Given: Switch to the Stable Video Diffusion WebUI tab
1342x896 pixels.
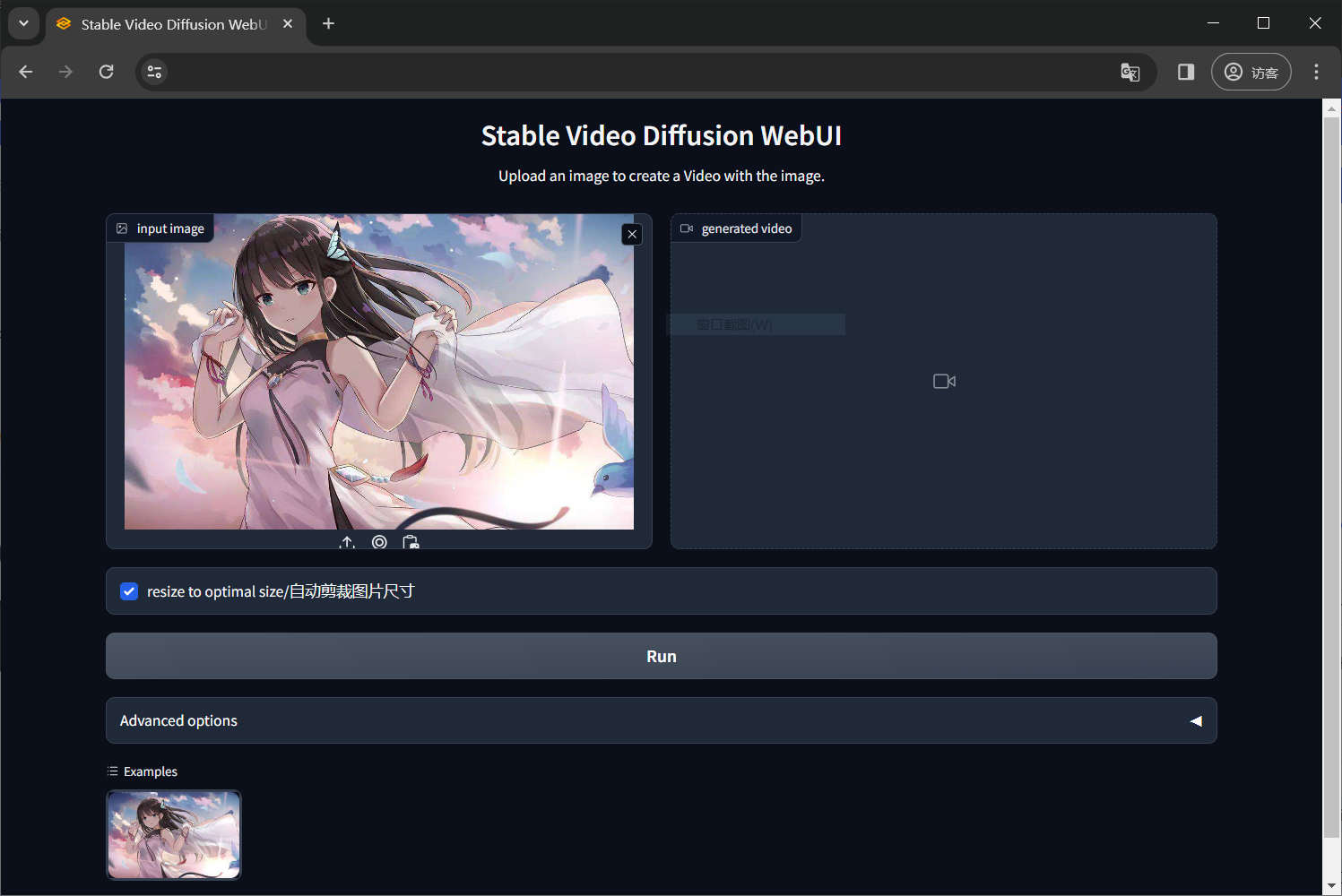Looking at the screenshot, I should [170, 24].
